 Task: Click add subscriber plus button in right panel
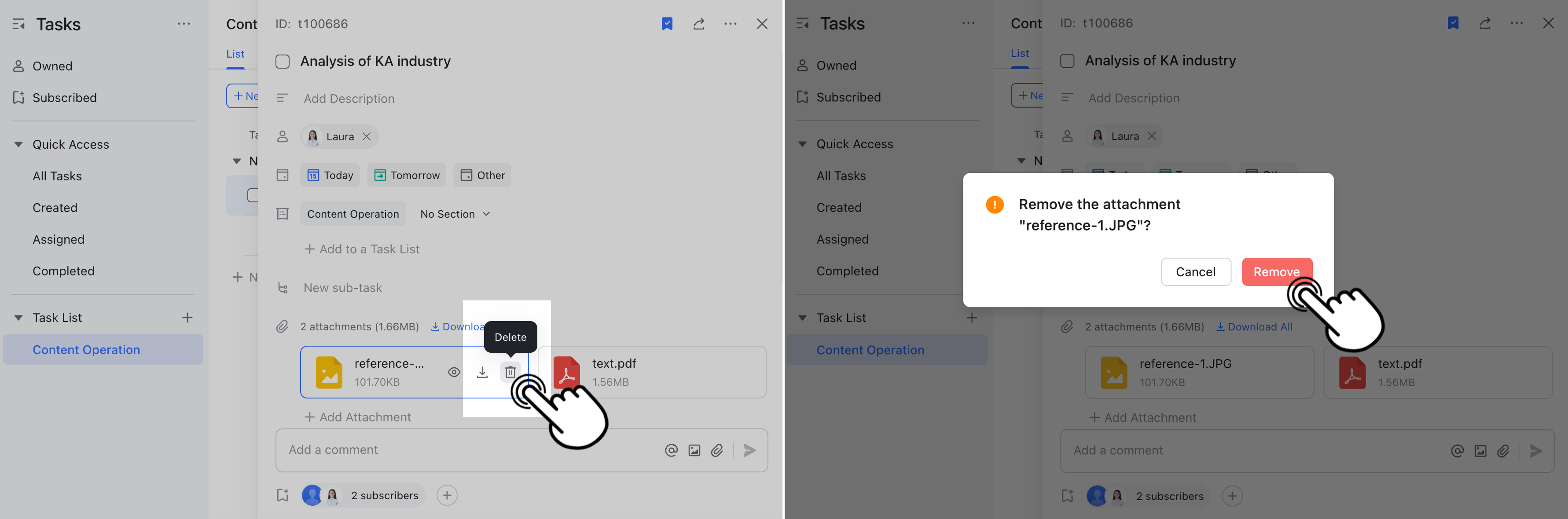1232,496
